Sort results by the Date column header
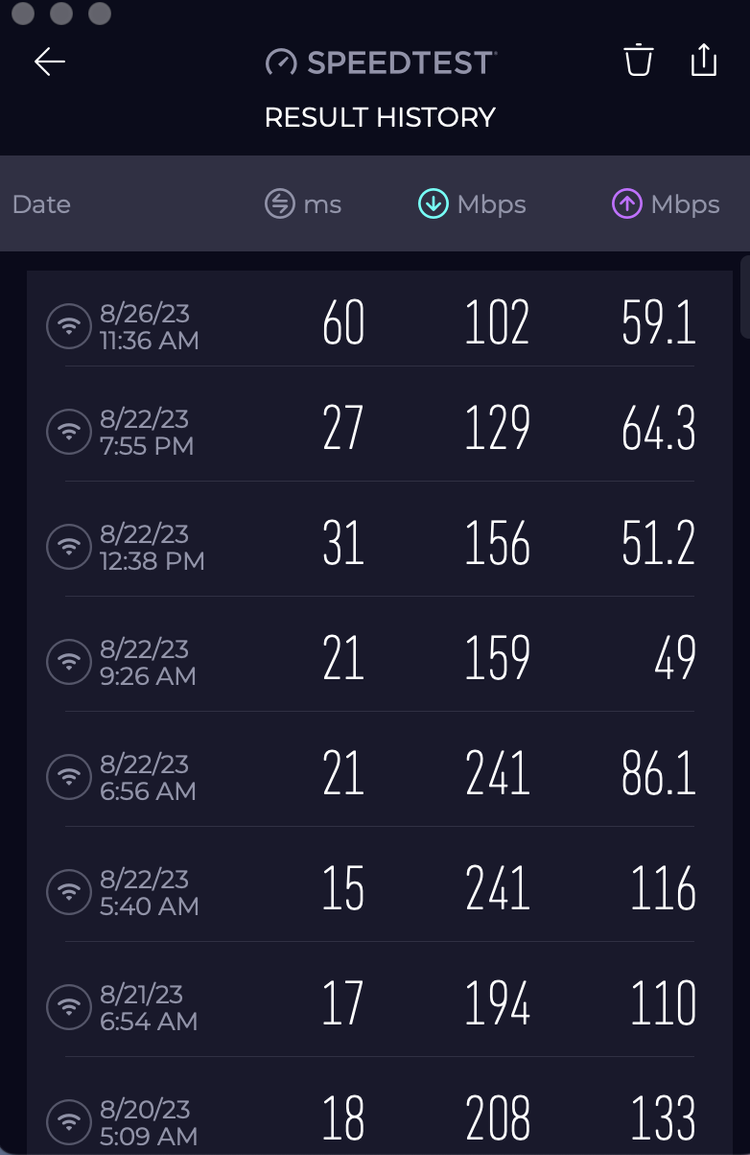 click(41, 204)
